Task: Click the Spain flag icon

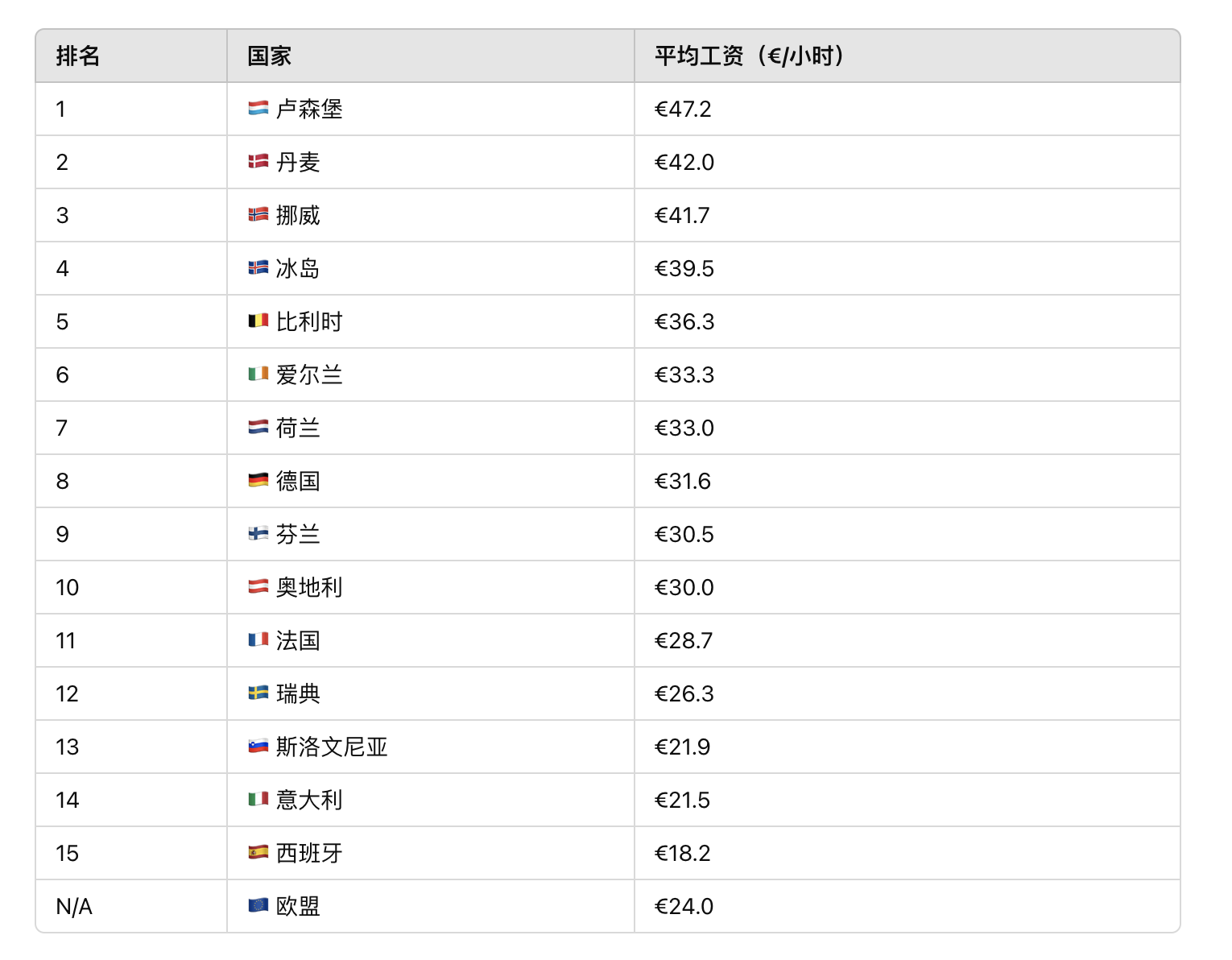Action: [258, 852]
